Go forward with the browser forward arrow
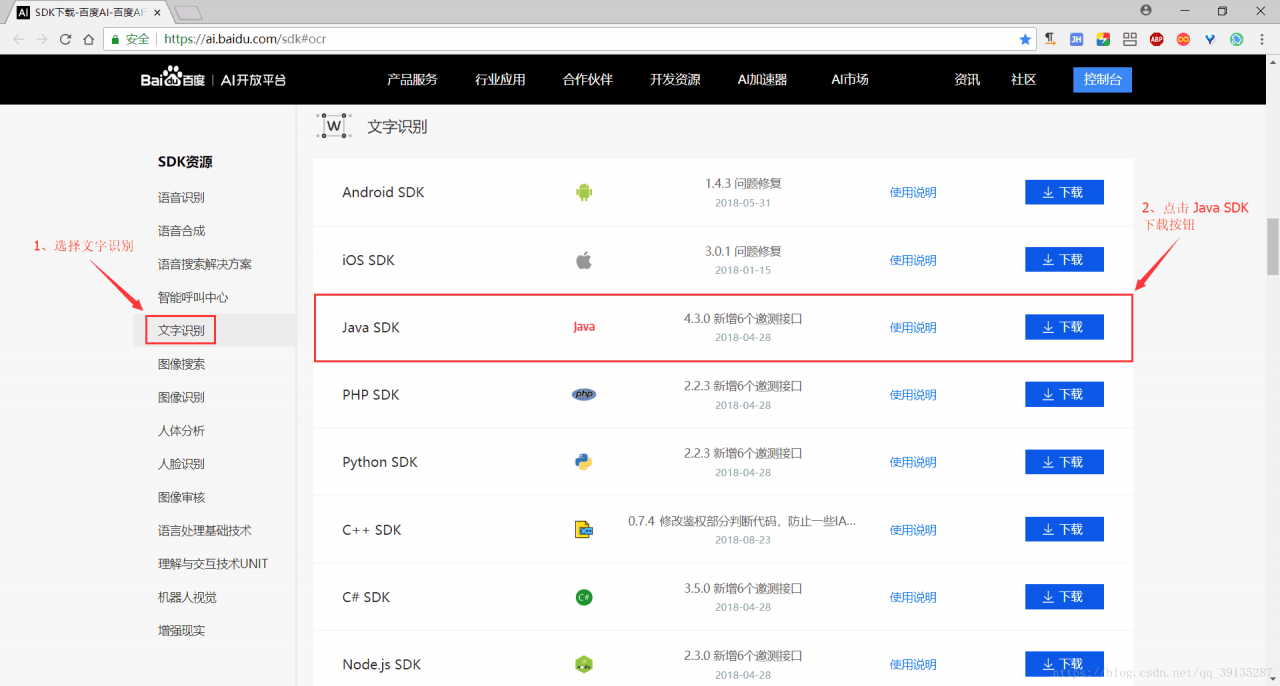Image resolution: width=1280 pixels, height=686 pixels. pos(41,39)
